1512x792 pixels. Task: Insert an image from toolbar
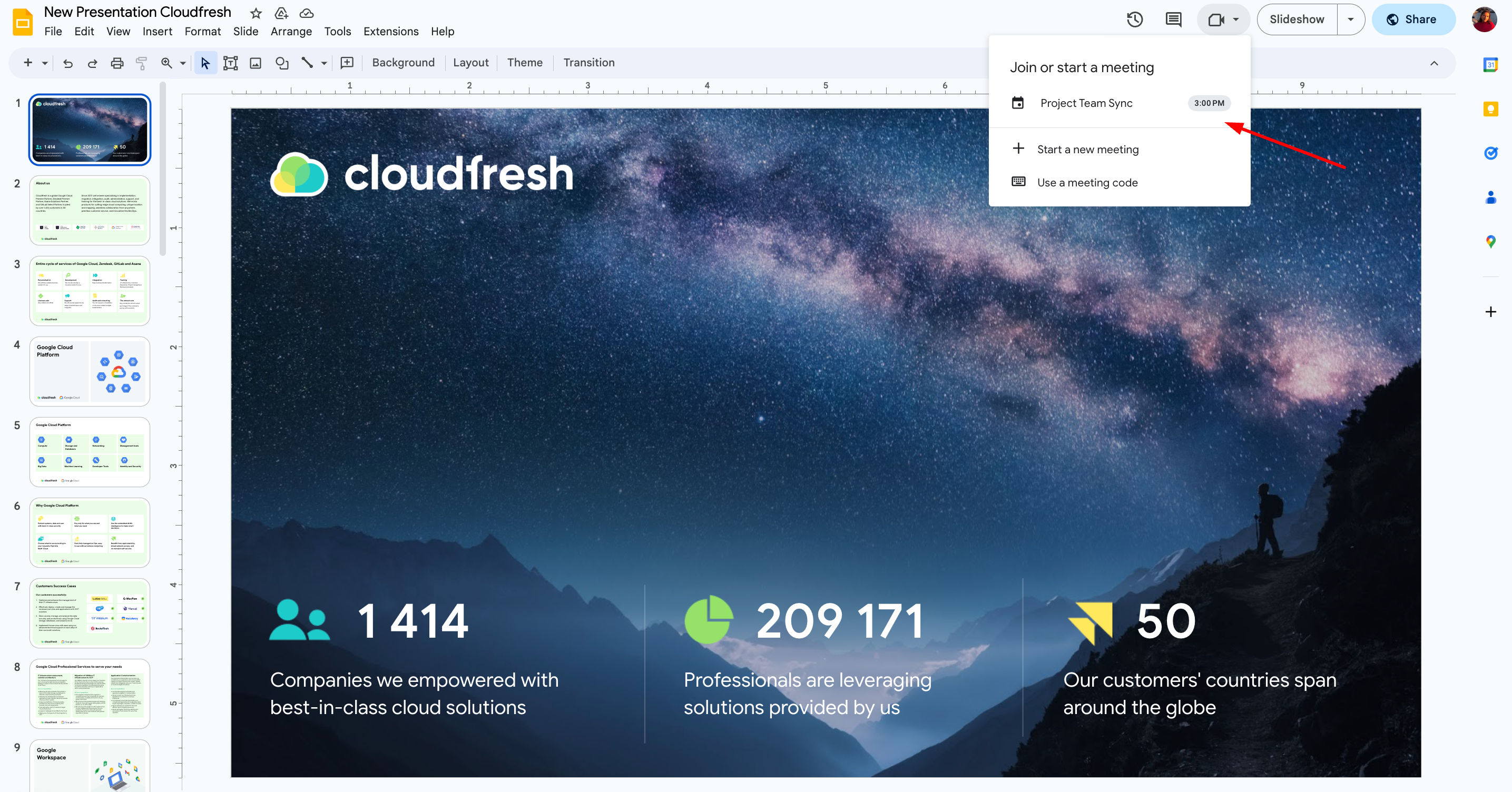click(256, 63)
